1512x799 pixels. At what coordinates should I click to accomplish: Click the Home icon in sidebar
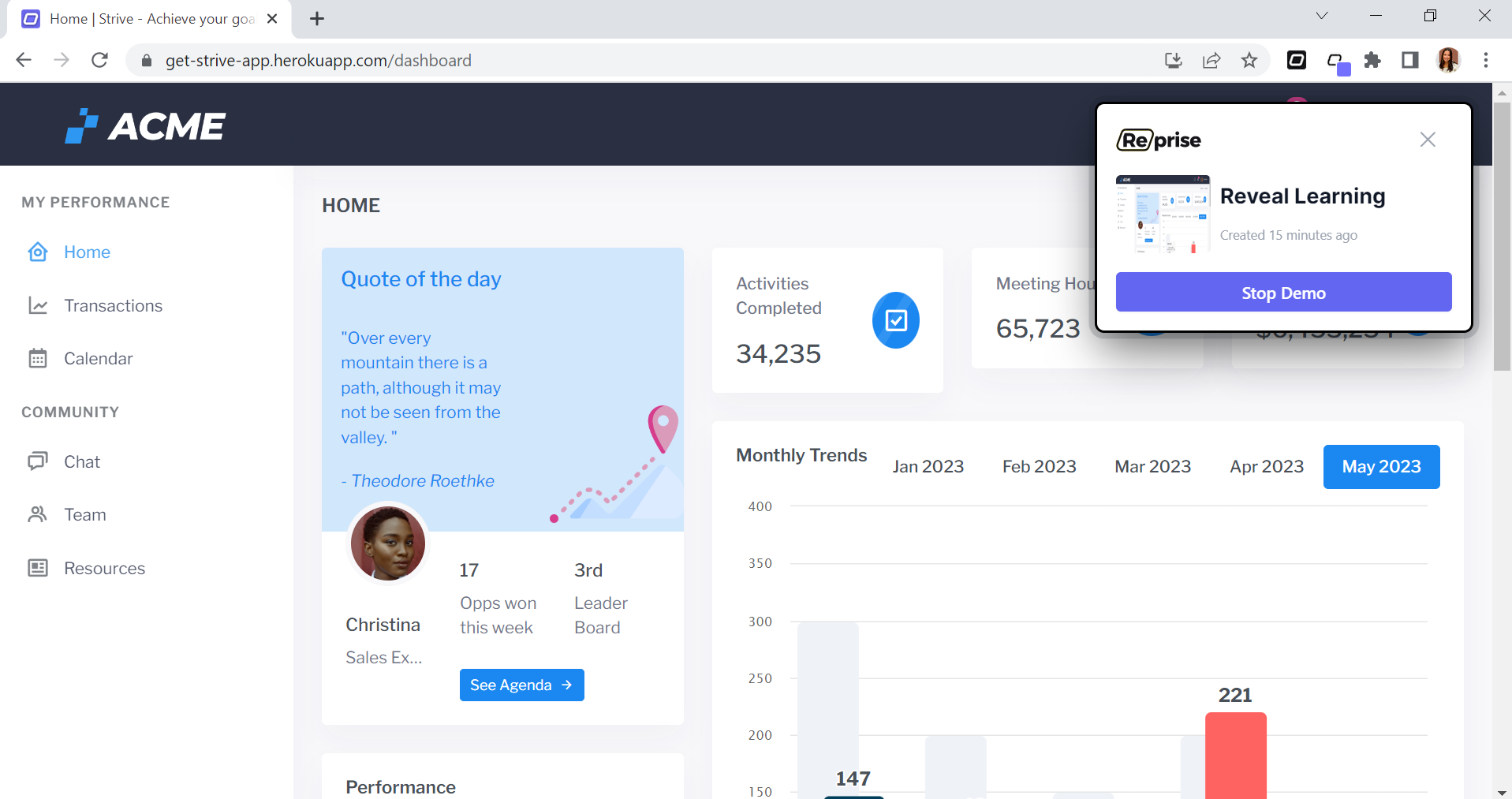(38, 252)
